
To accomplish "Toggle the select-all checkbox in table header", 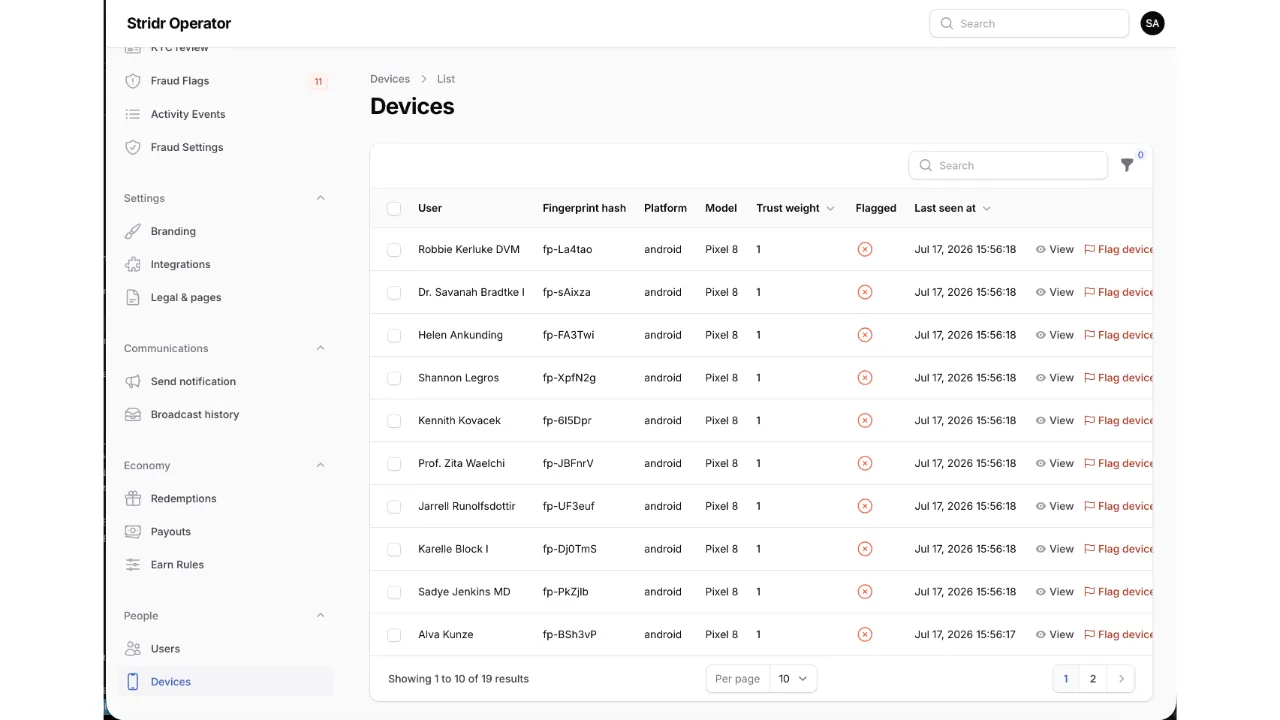I will (394, 208).
